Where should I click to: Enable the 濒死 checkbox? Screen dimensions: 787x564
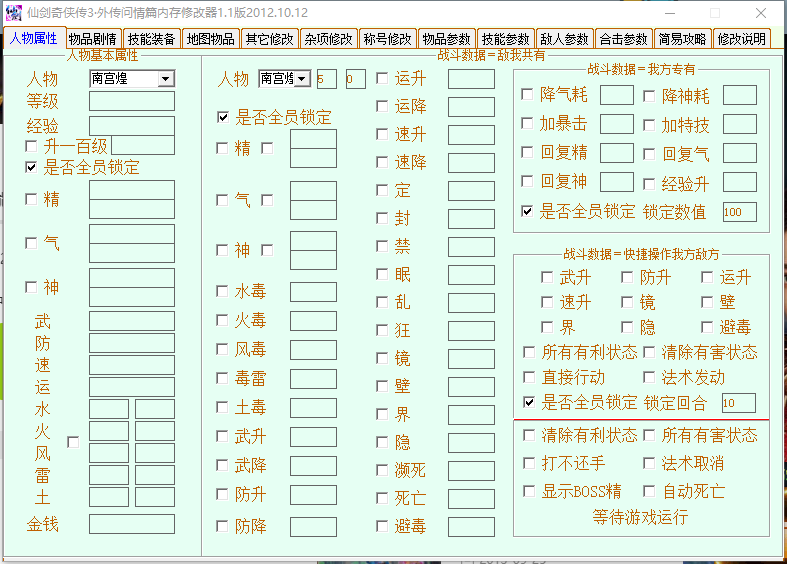click(x=382, y=470)
